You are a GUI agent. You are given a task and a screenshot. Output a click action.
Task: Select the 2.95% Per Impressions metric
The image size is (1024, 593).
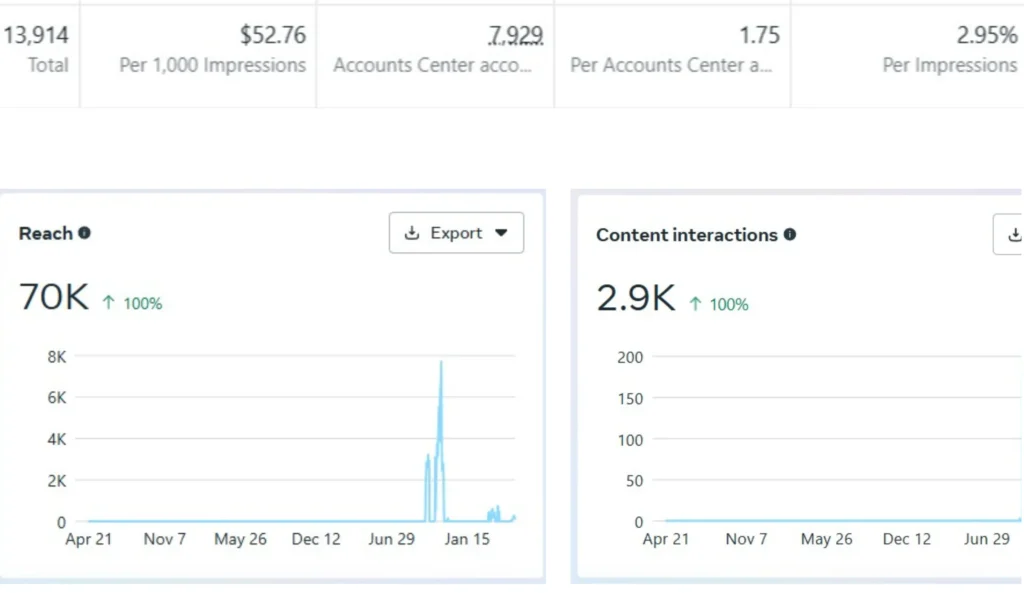[x=986, y=36]
